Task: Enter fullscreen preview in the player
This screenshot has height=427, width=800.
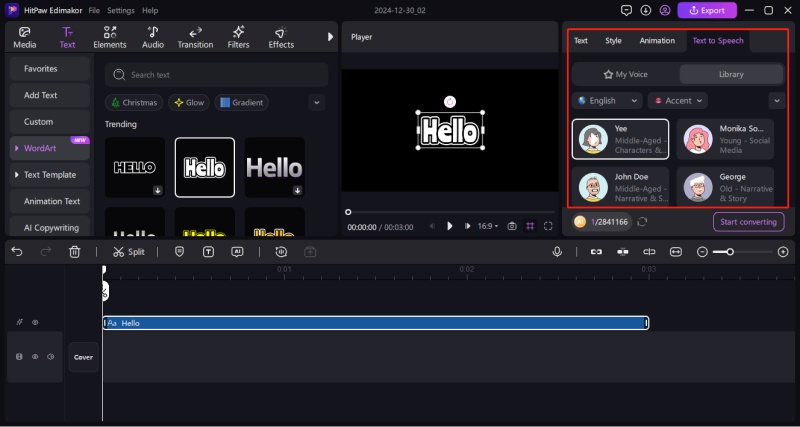Action: click(548, 226)
